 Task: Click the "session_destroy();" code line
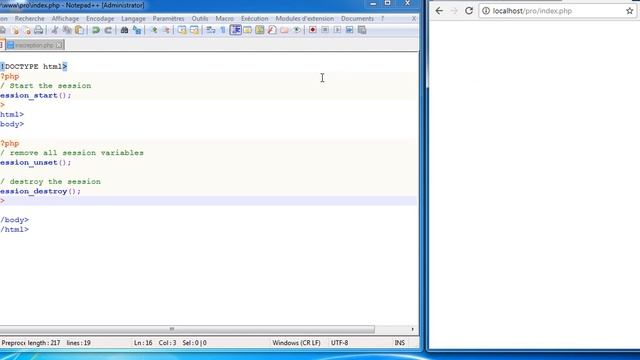point(40,191)
